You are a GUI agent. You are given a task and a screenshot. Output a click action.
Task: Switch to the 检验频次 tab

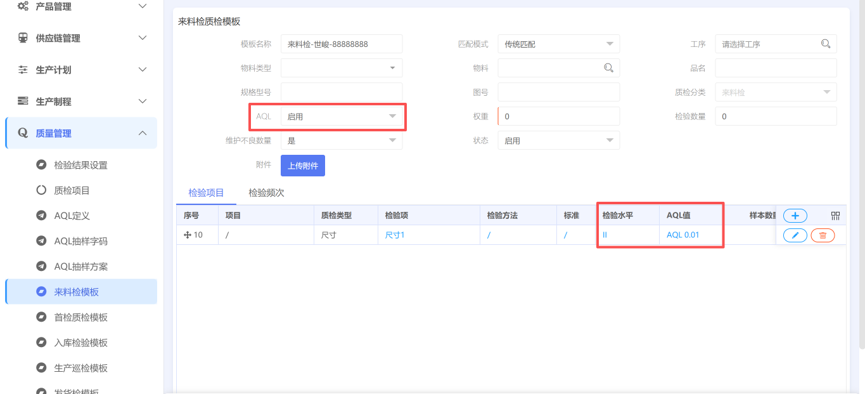[266, 193]
